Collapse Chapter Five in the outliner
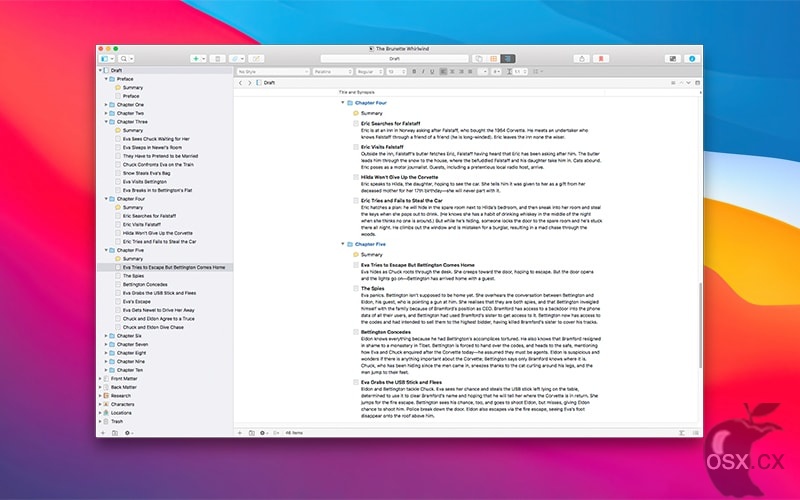 click(x=343, y=244)
